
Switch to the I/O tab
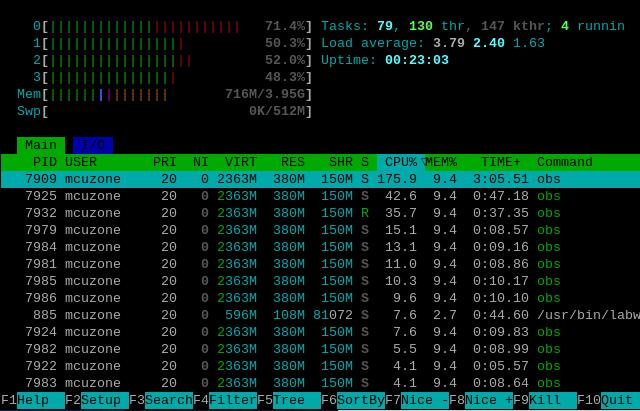pos(93,145)
